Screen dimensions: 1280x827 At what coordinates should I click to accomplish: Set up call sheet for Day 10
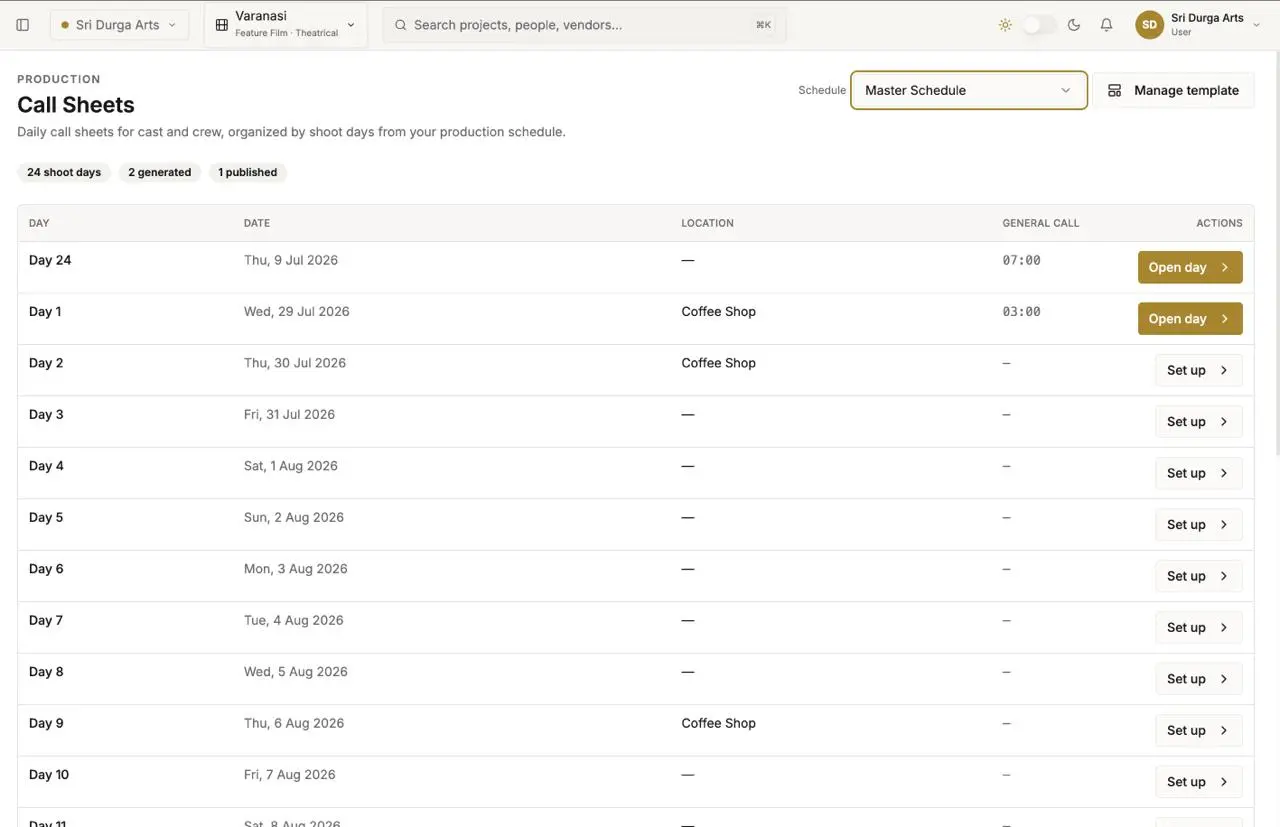1198,782
